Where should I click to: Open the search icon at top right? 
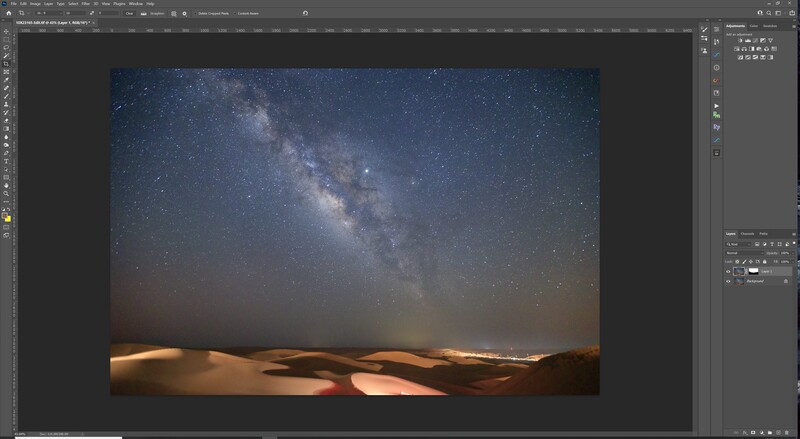pyautogui.click(x=769, y=13)
